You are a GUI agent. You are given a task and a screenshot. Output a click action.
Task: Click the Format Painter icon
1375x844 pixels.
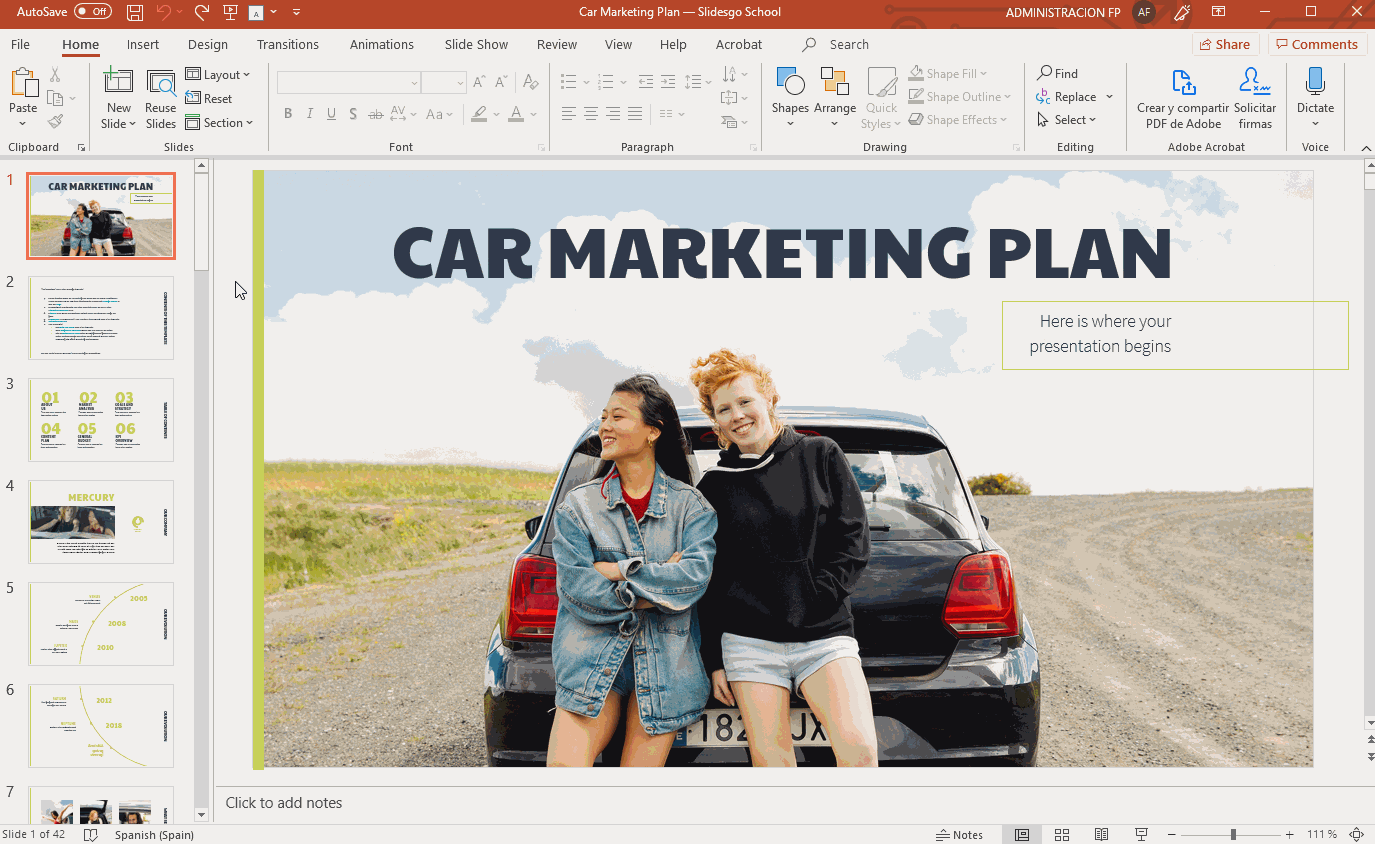(x=55, y=122)
